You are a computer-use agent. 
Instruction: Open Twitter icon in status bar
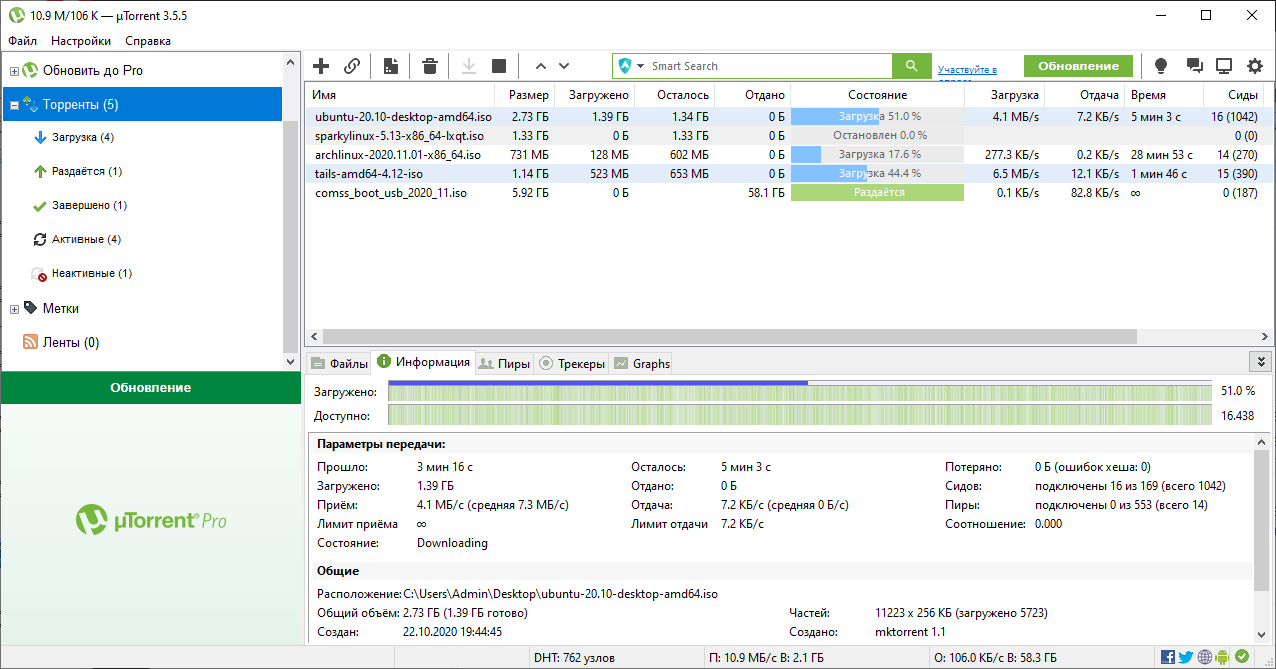(x=1185, y=657)
